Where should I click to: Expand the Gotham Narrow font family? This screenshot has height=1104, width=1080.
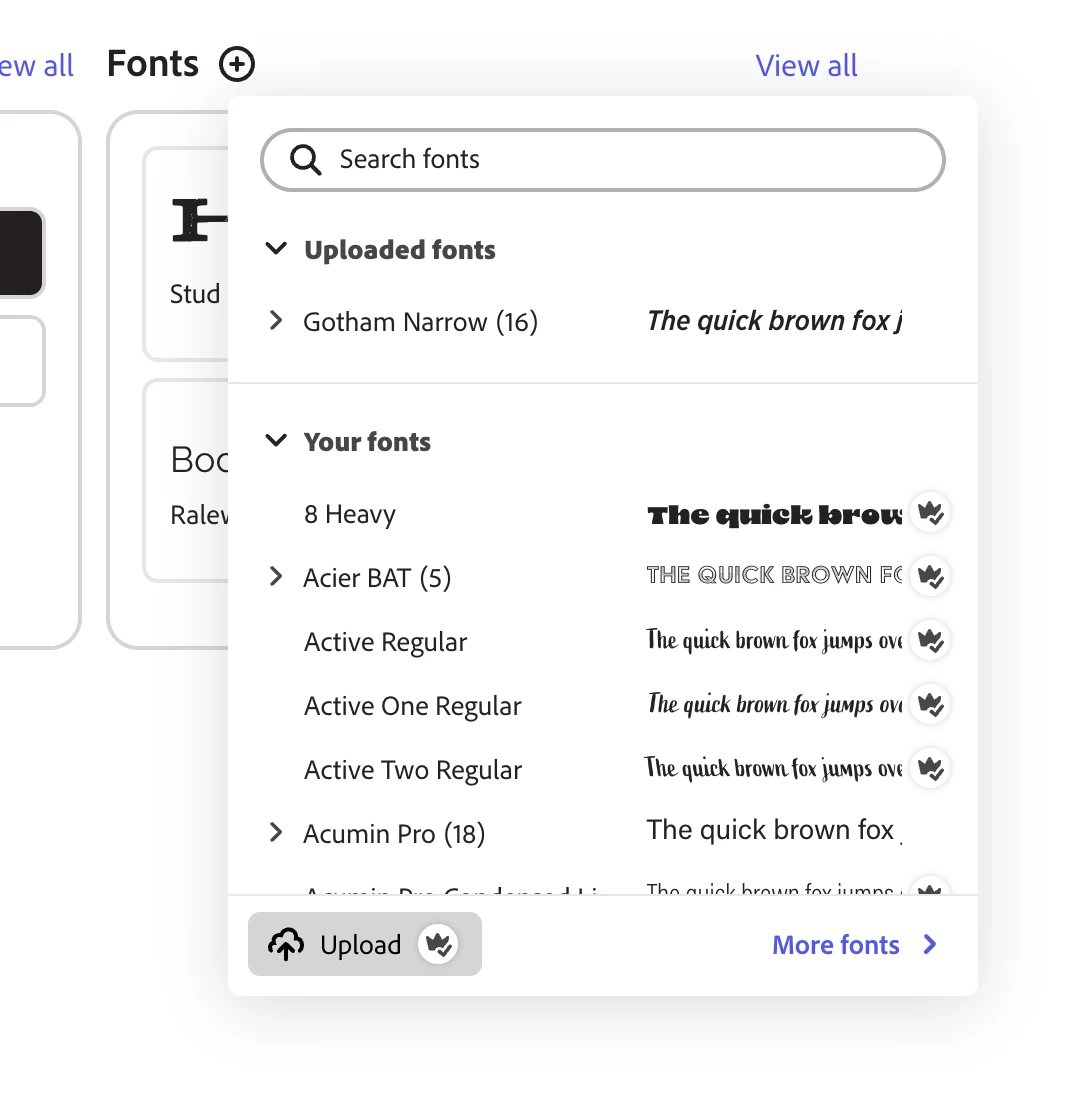[276, 321]
